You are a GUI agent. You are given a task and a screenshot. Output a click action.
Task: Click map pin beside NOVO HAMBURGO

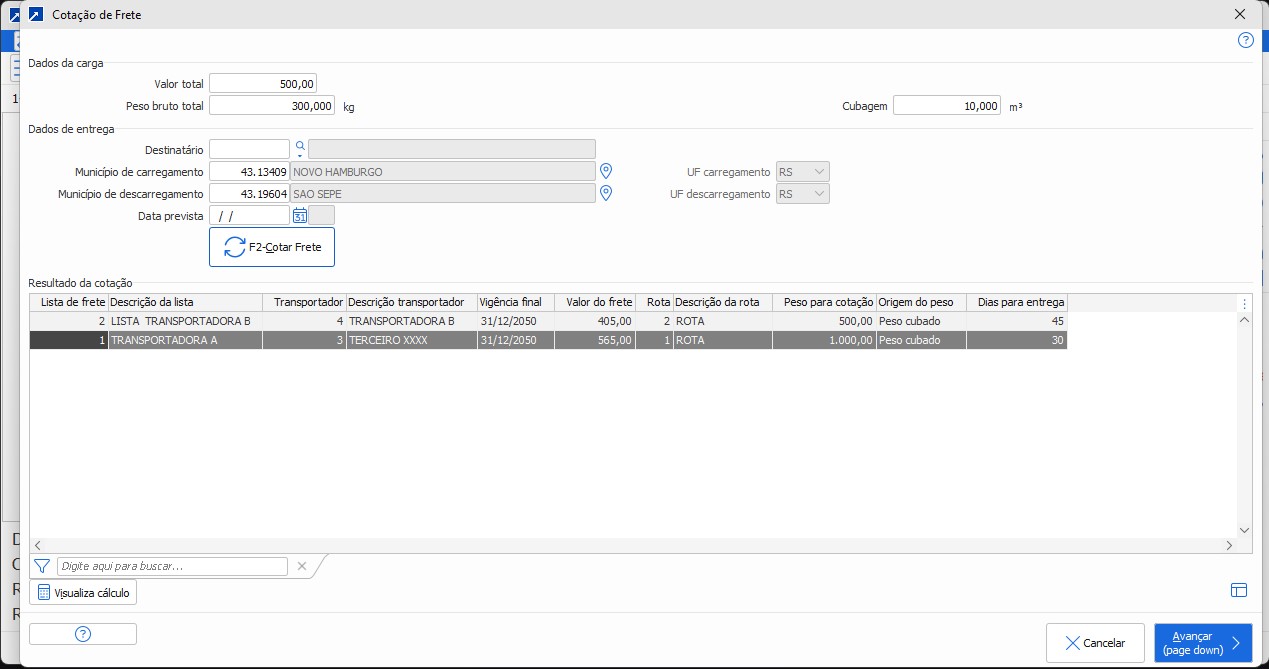(605, 171)
